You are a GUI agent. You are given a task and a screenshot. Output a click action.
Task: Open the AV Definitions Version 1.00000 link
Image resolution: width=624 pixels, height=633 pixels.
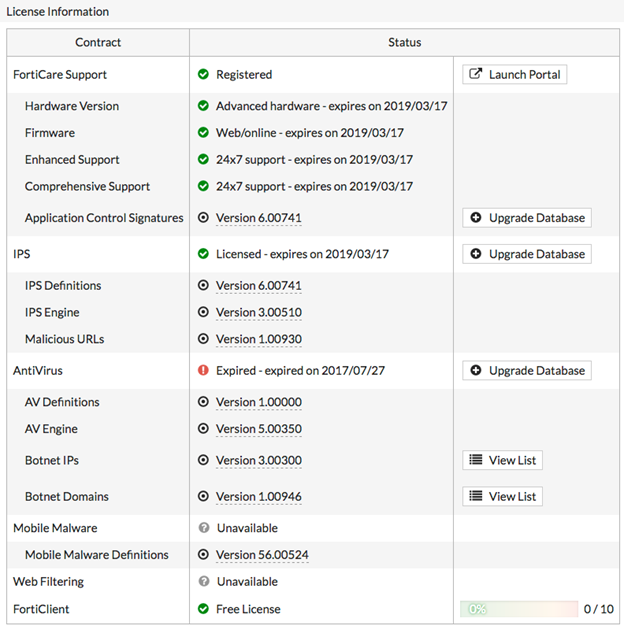tap(258, 403)
